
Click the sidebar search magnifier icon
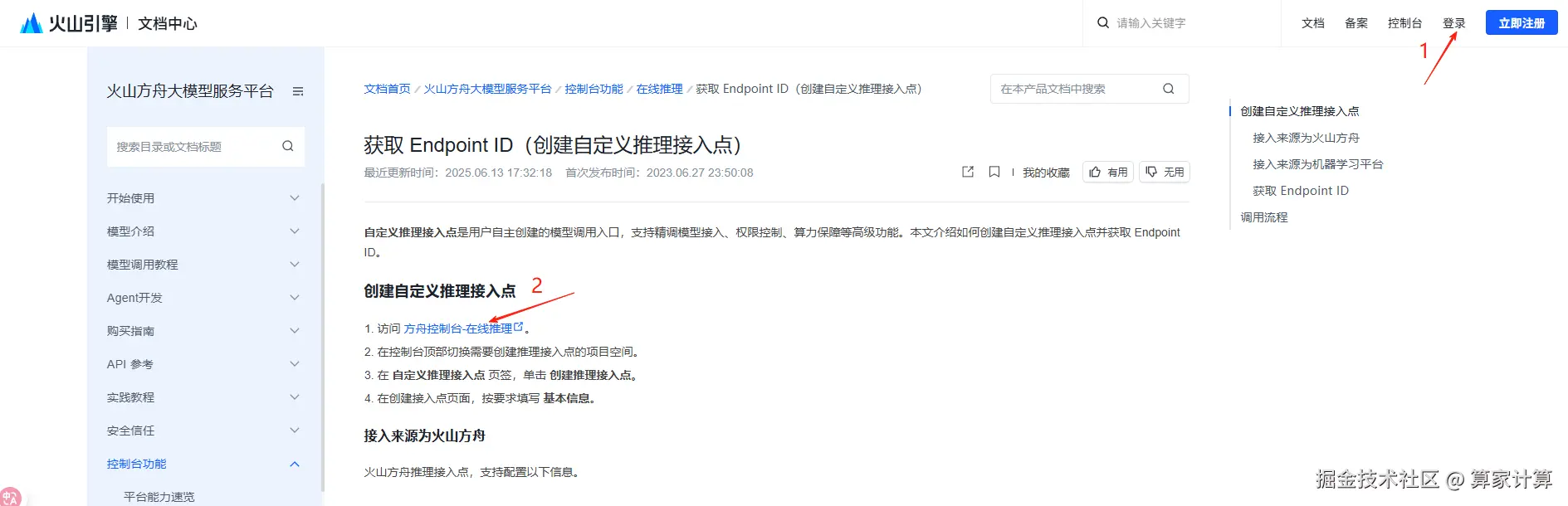coord(288,146)
